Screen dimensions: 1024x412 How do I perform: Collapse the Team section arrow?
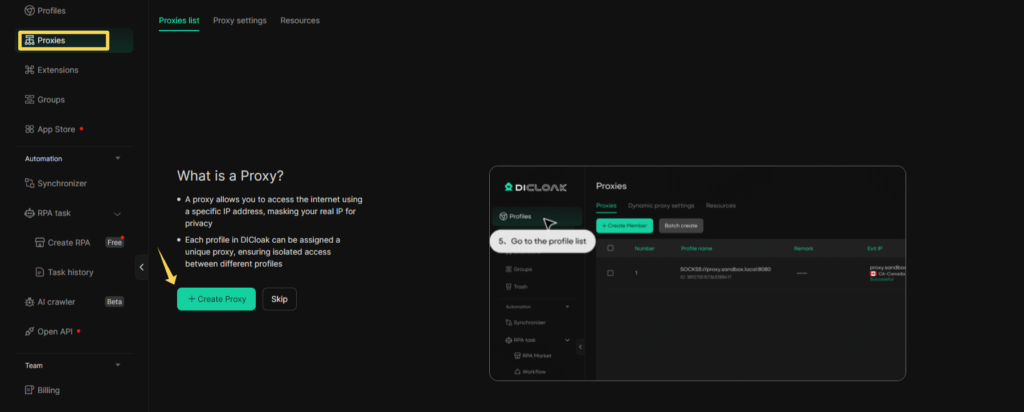118,365
